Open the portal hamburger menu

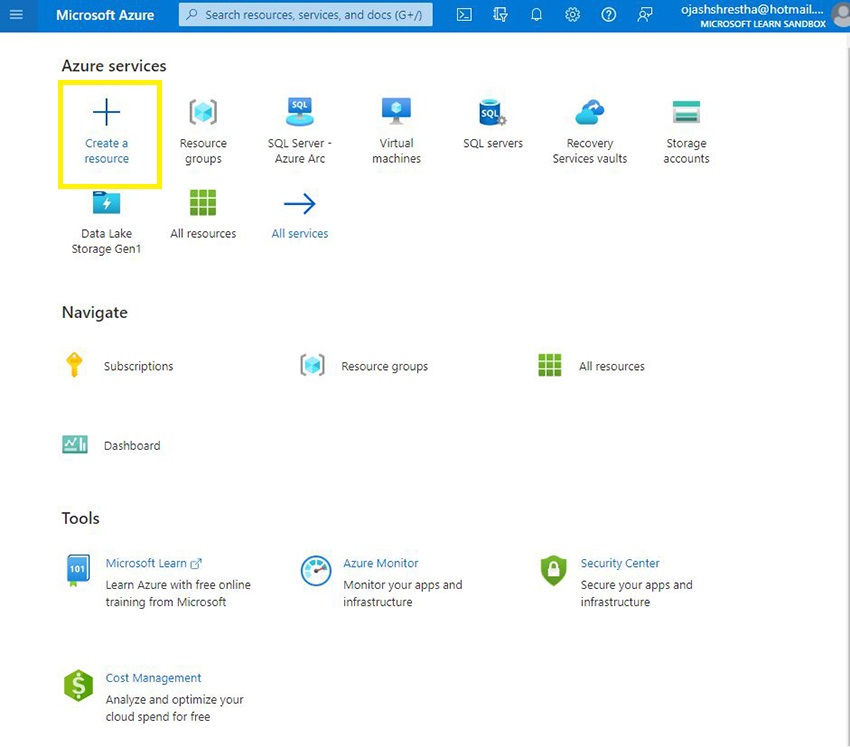[16, 14]
